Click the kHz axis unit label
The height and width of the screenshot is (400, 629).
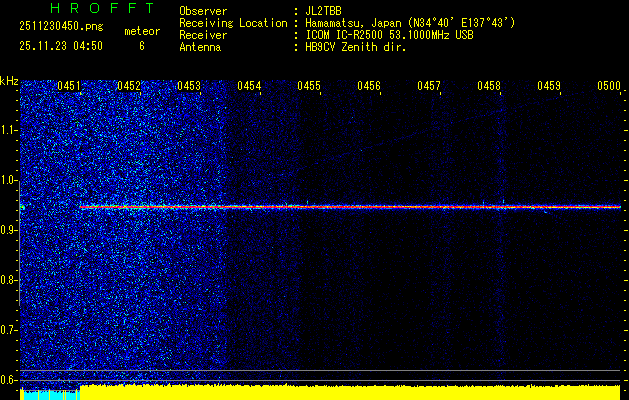coord(9,80)
